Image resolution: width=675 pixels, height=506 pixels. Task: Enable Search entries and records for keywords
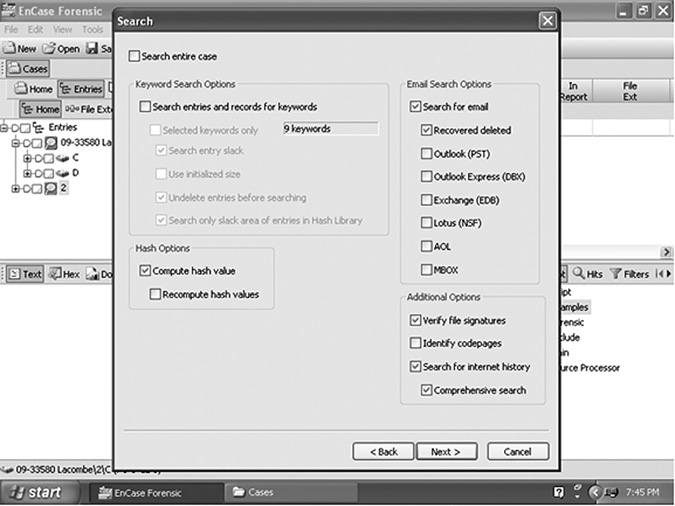point(145,106)
